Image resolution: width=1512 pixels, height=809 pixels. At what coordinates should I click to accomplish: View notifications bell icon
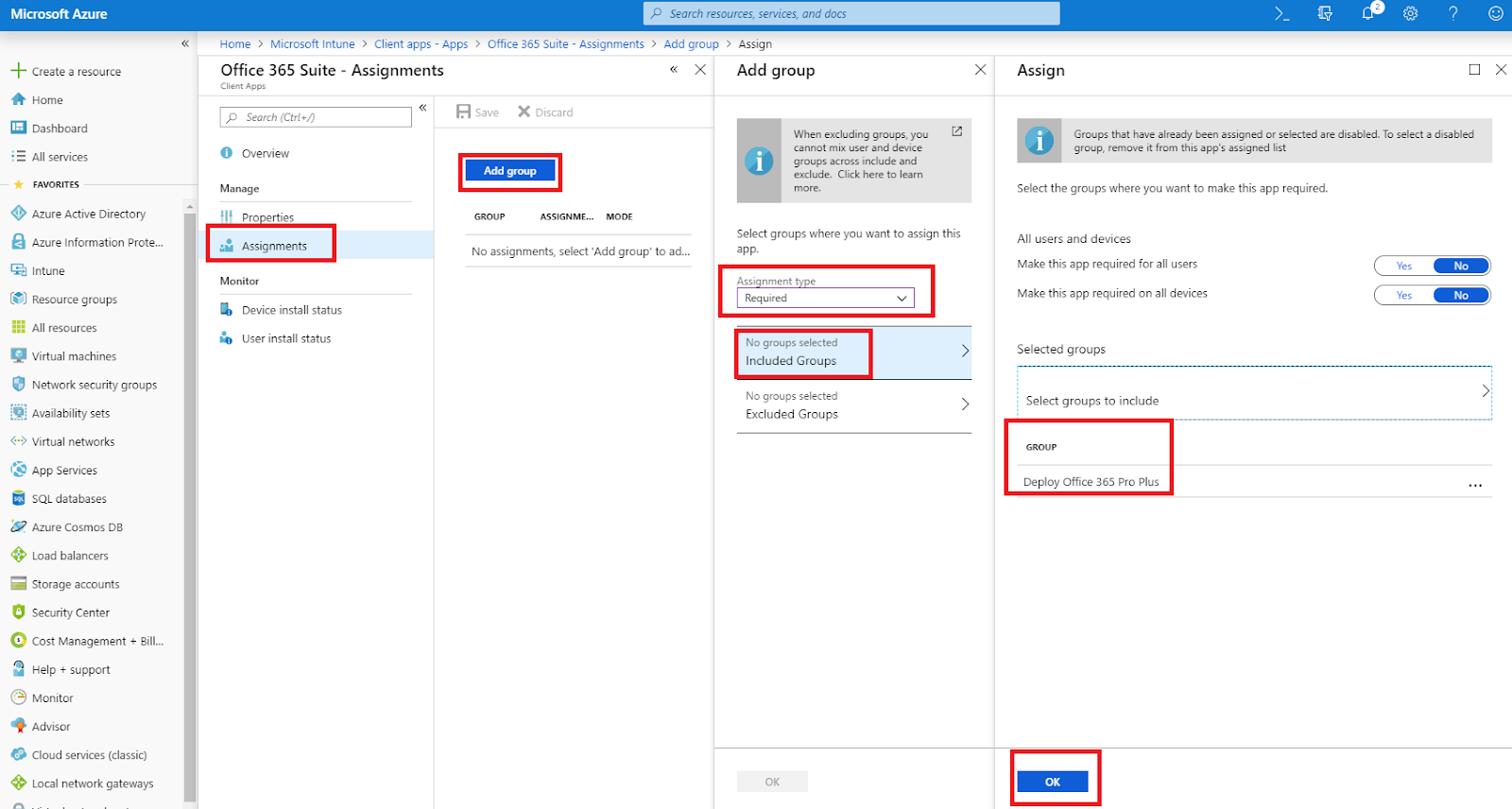click(1367, 13)
